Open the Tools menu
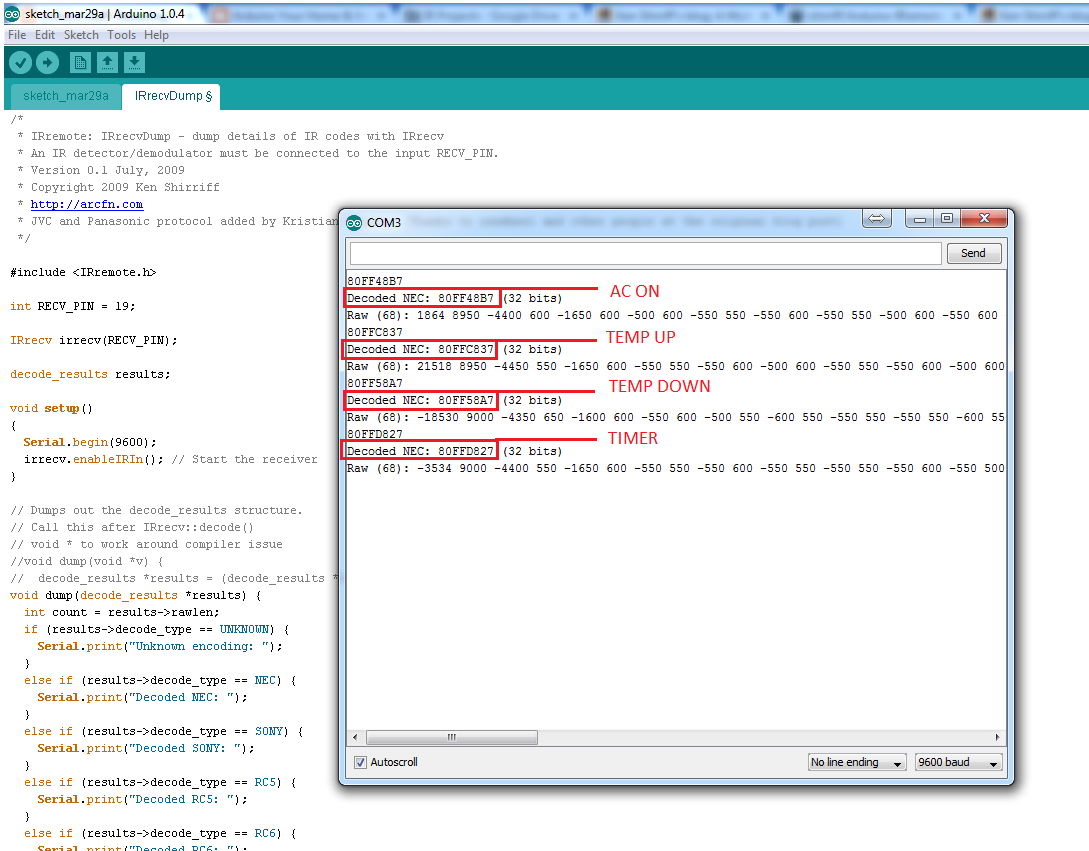The image size is (1089, 851). point(122,35)
